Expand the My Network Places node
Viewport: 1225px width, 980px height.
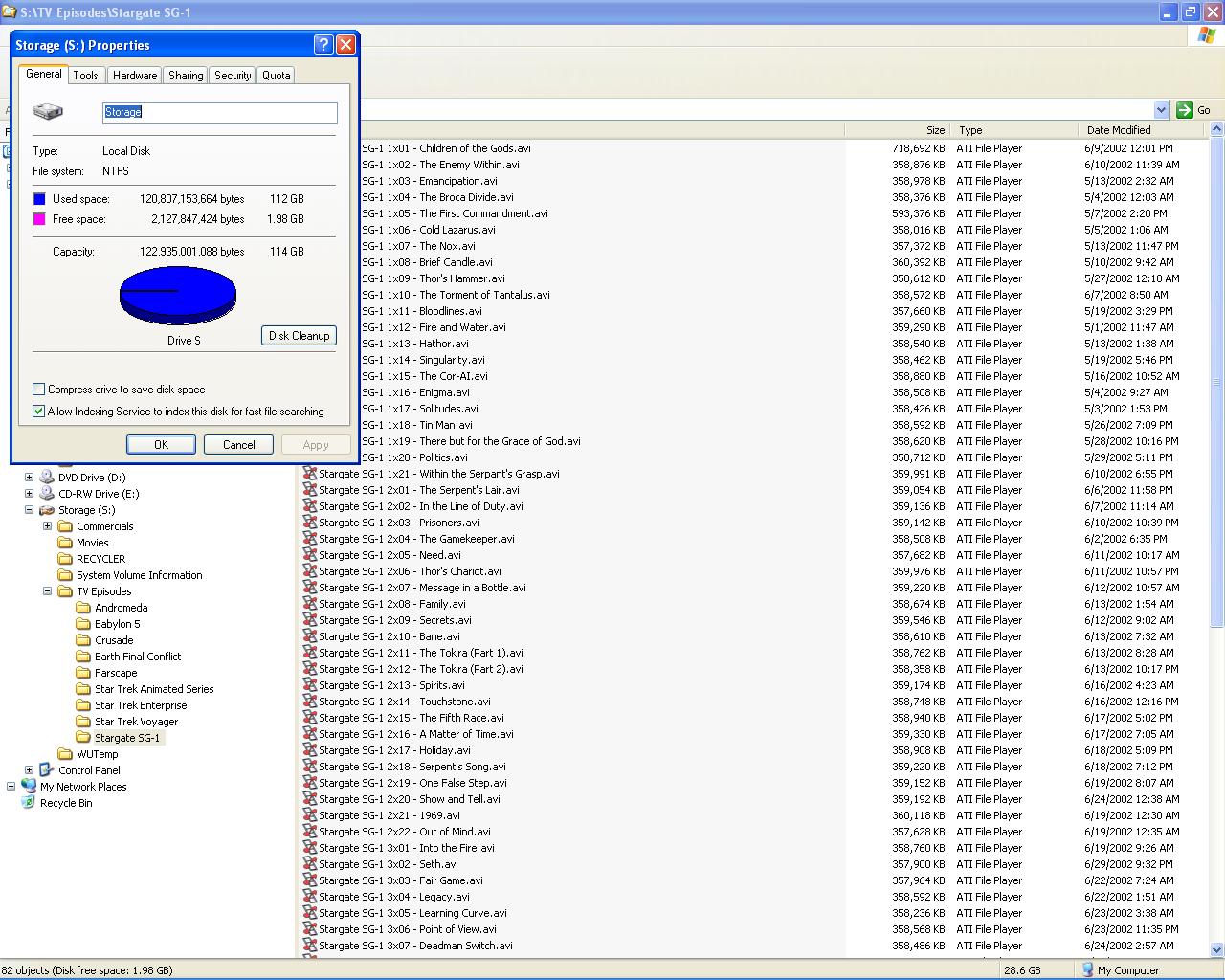(11, 786)
